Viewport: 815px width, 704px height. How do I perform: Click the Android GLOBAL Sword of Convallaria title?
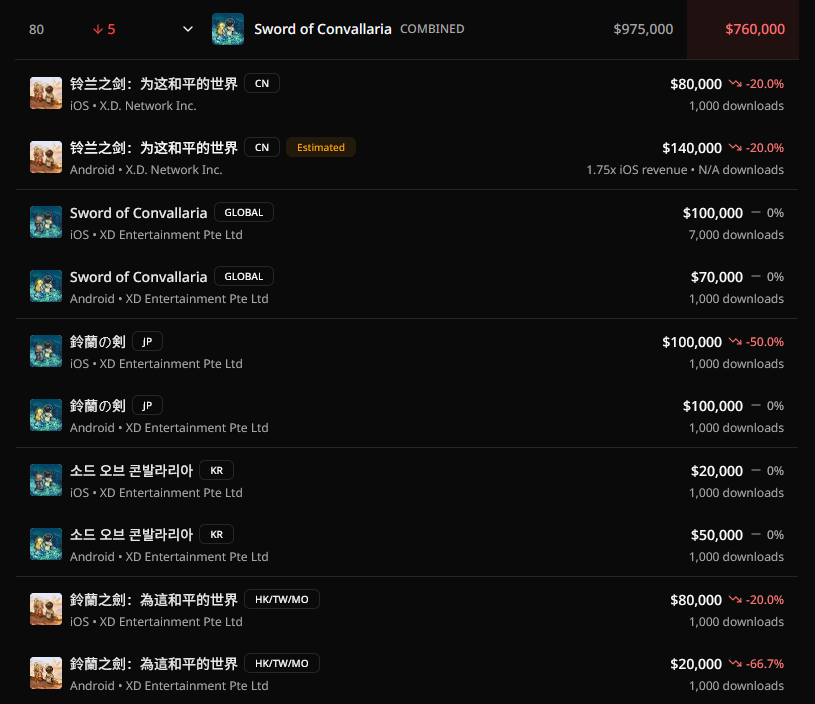click(x=138, y=277)
